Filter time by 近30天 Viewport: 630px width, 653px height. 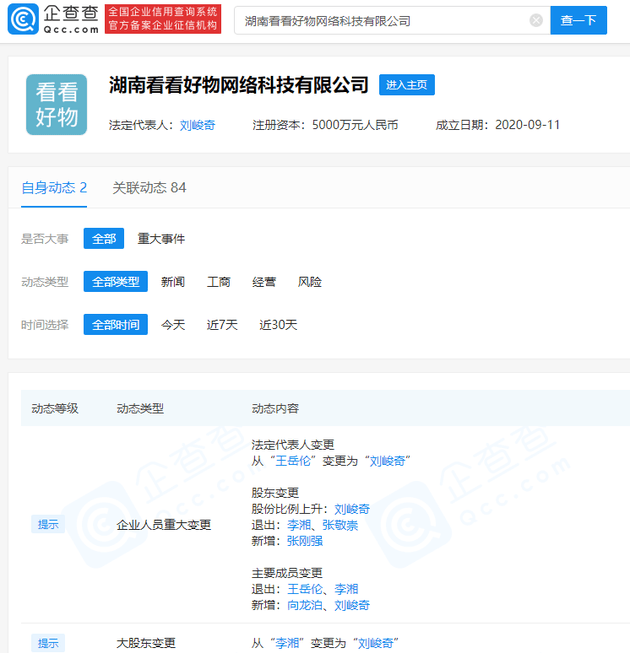(279, 325)
